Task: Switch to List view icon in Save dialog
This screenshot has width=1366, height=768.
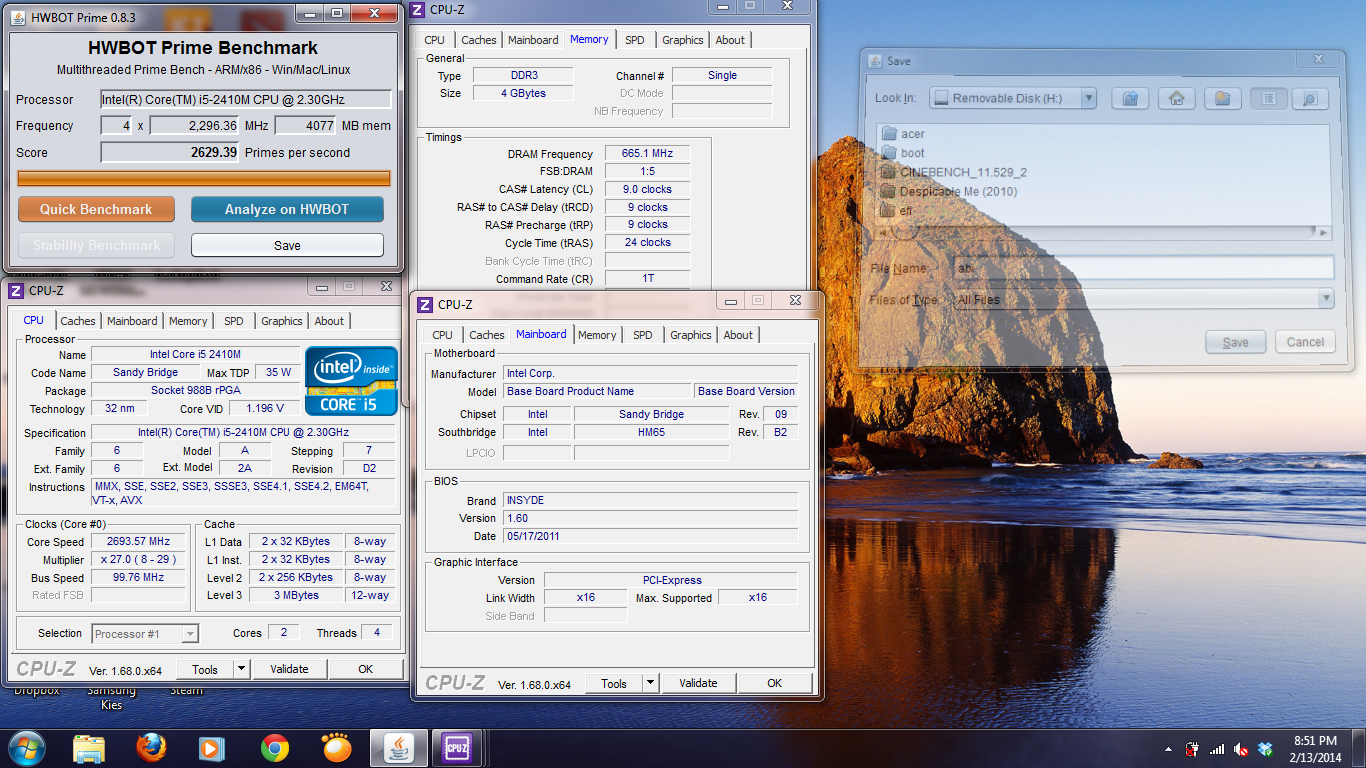Action: tap(1268, 98)
